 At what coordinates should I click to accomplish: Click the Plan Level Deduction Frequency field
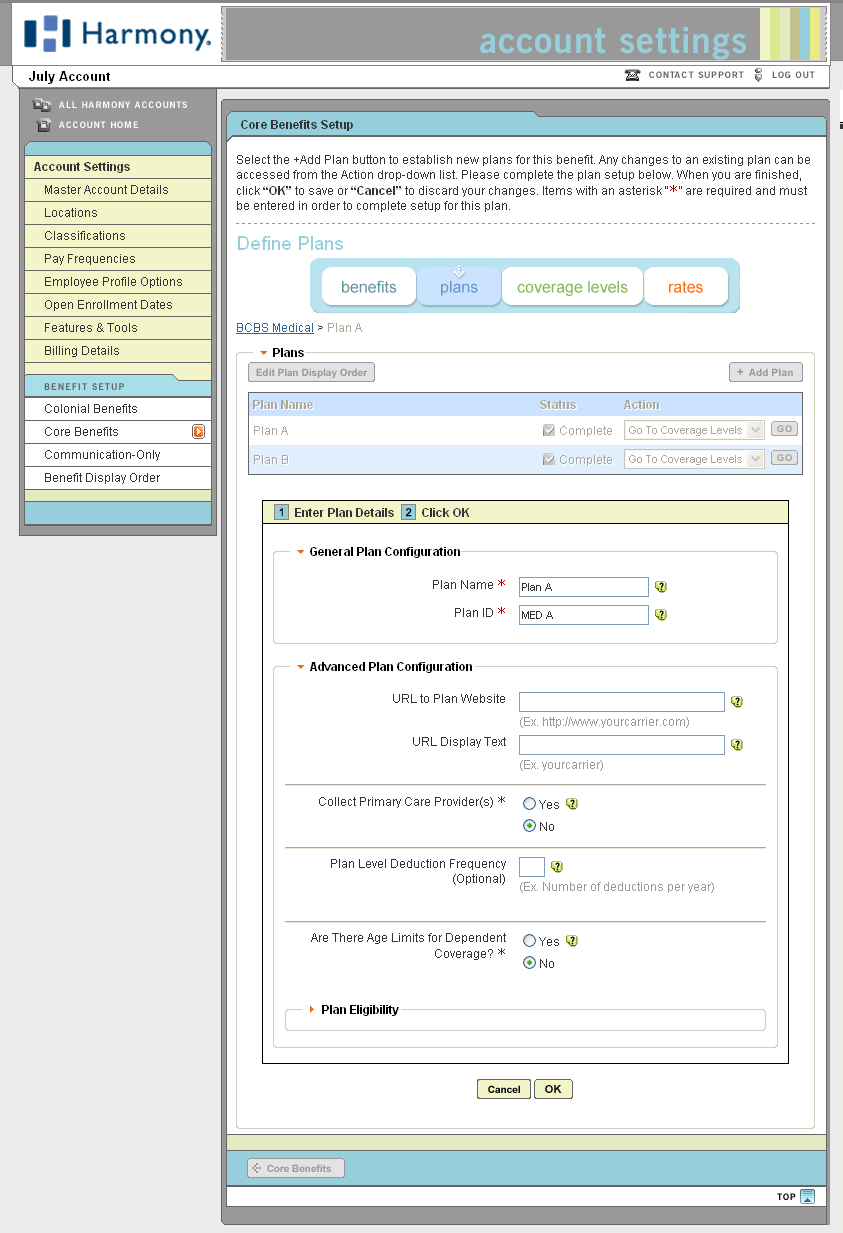pos(532,866)
